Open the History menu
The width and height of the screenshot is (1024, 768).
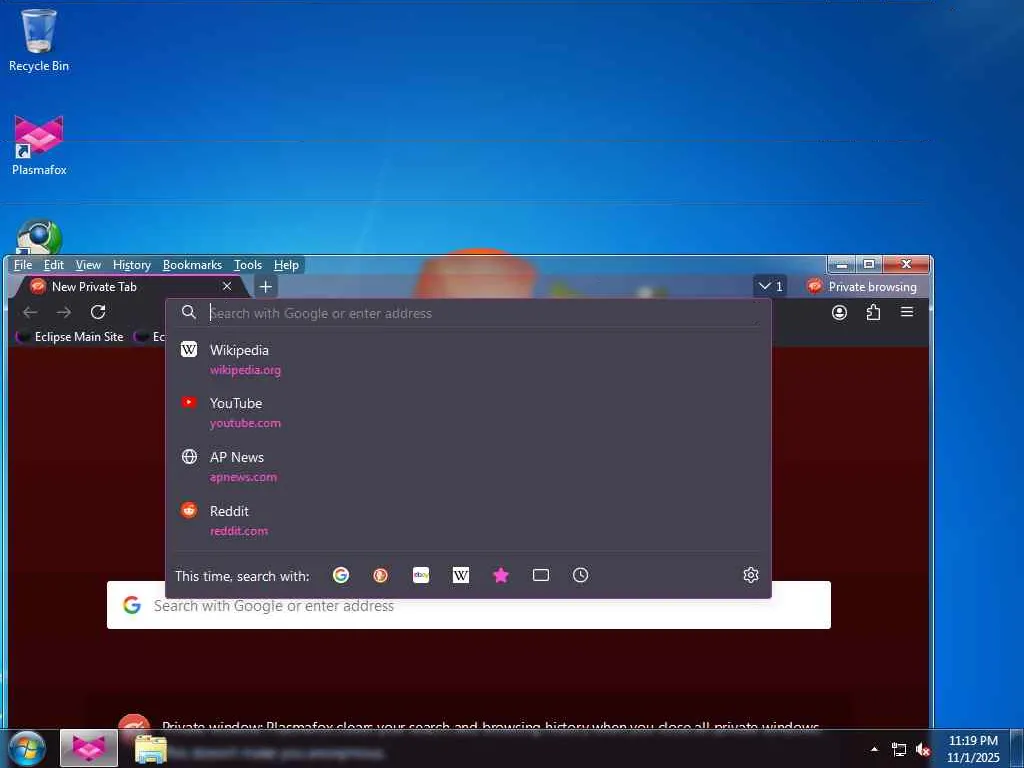132,264
